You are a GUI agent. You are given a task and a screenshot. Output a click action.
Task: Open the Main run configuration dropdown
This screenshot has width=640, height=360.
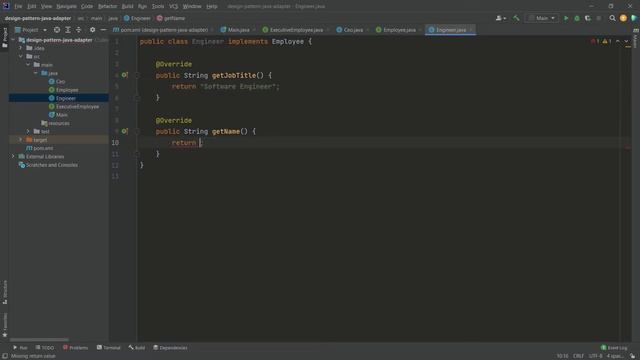pos(542,18)
